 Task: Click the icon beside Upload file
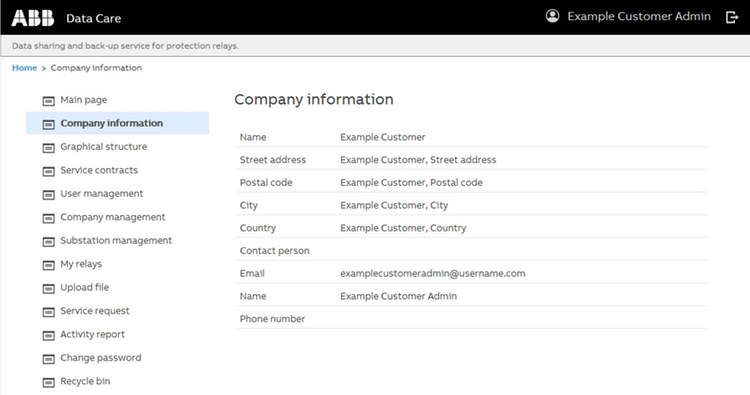(x=49, y=288)
